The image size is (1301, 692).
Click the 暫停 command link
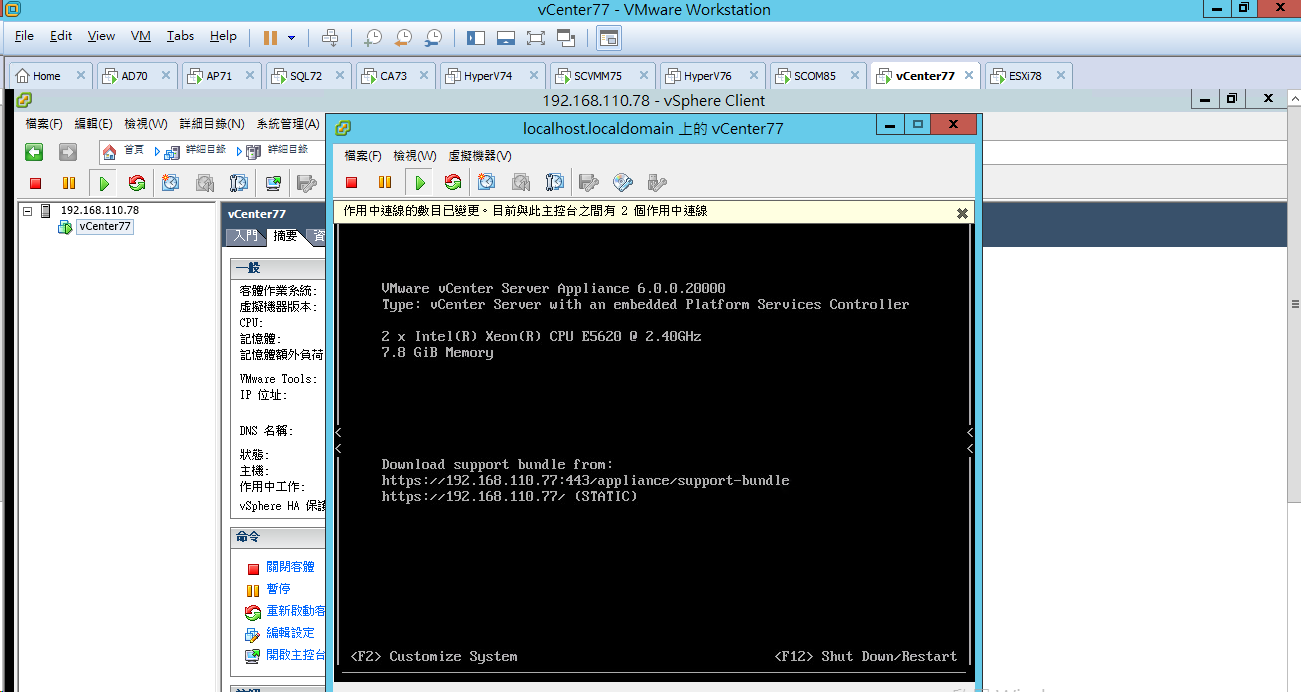(278, 589)
